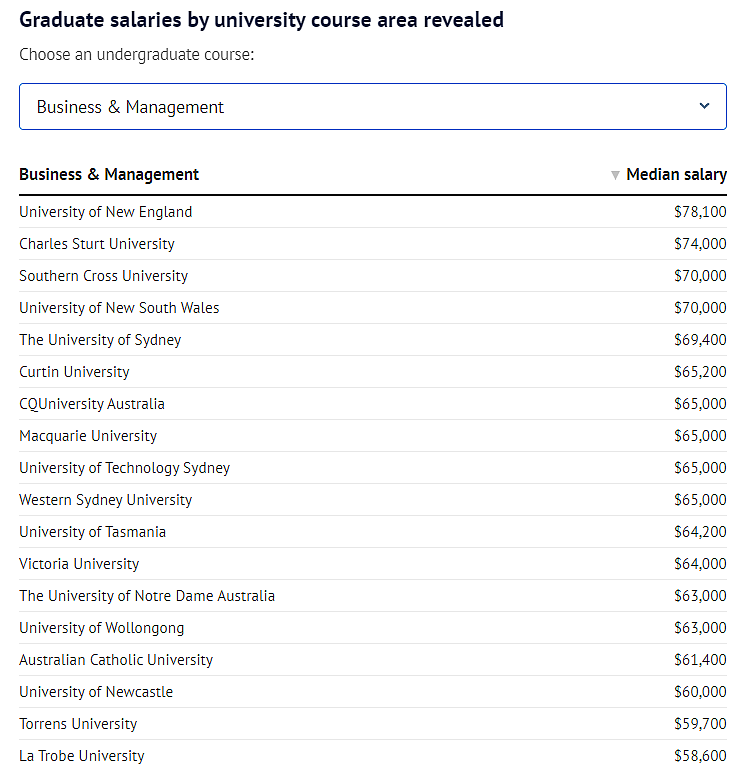Select Curtin University row

tap(373, 372)
